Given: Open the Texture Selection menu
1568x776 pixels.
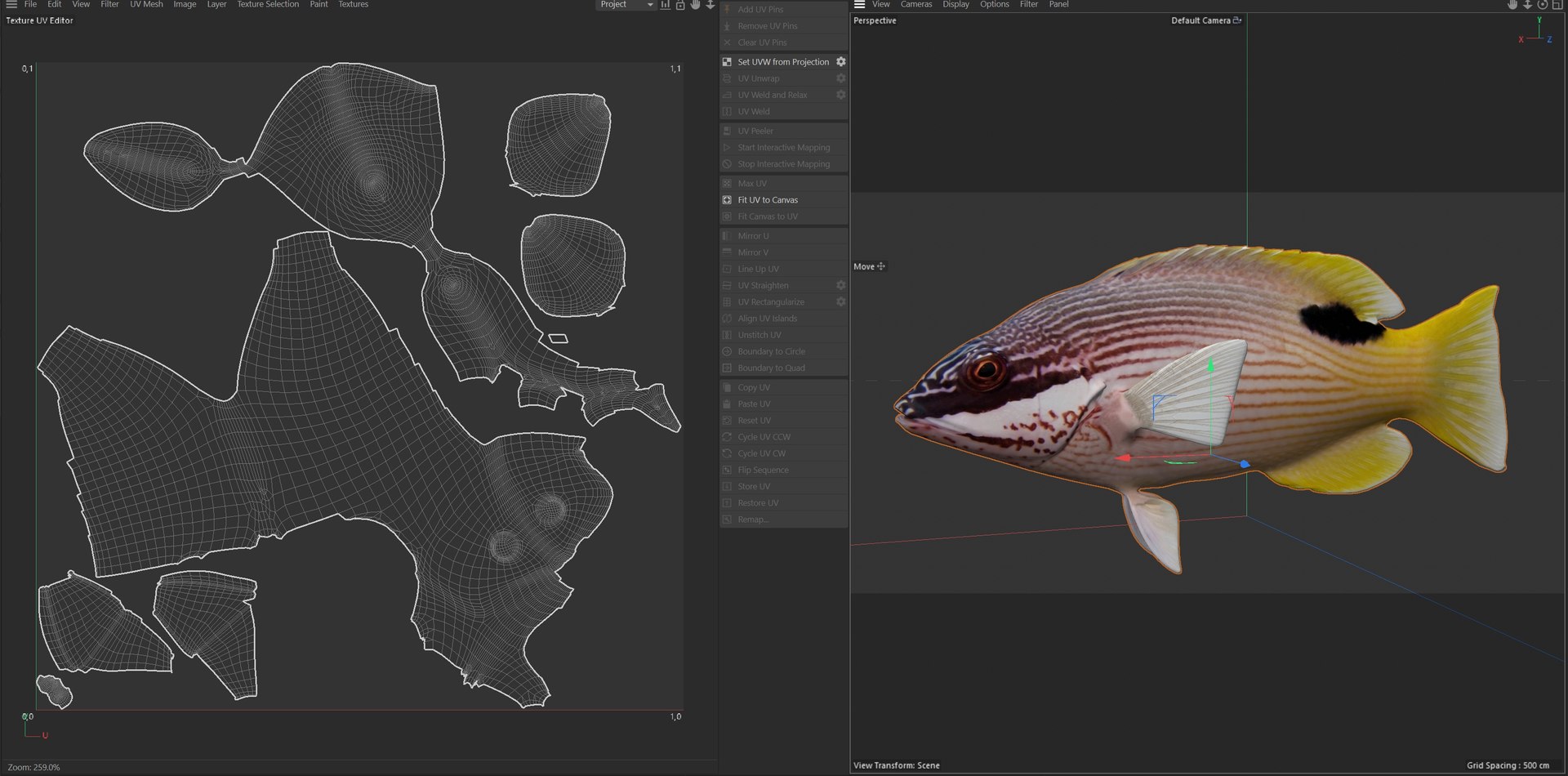Looking at the screenshot, I should [x=268, y=4].
